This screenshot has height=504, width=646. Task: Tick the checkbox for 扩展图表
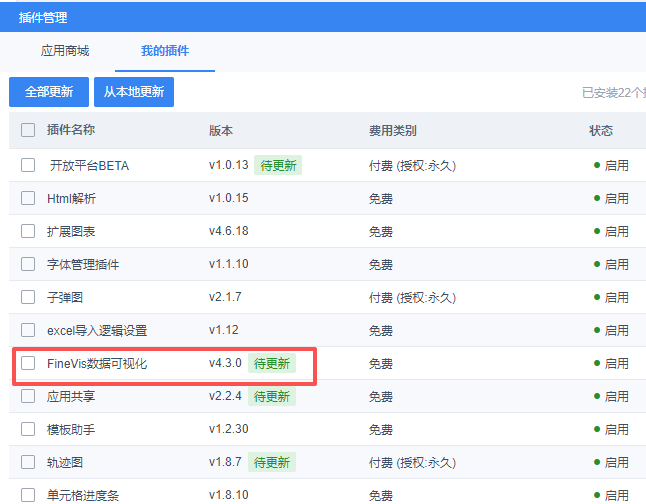[x=28, y=231]
